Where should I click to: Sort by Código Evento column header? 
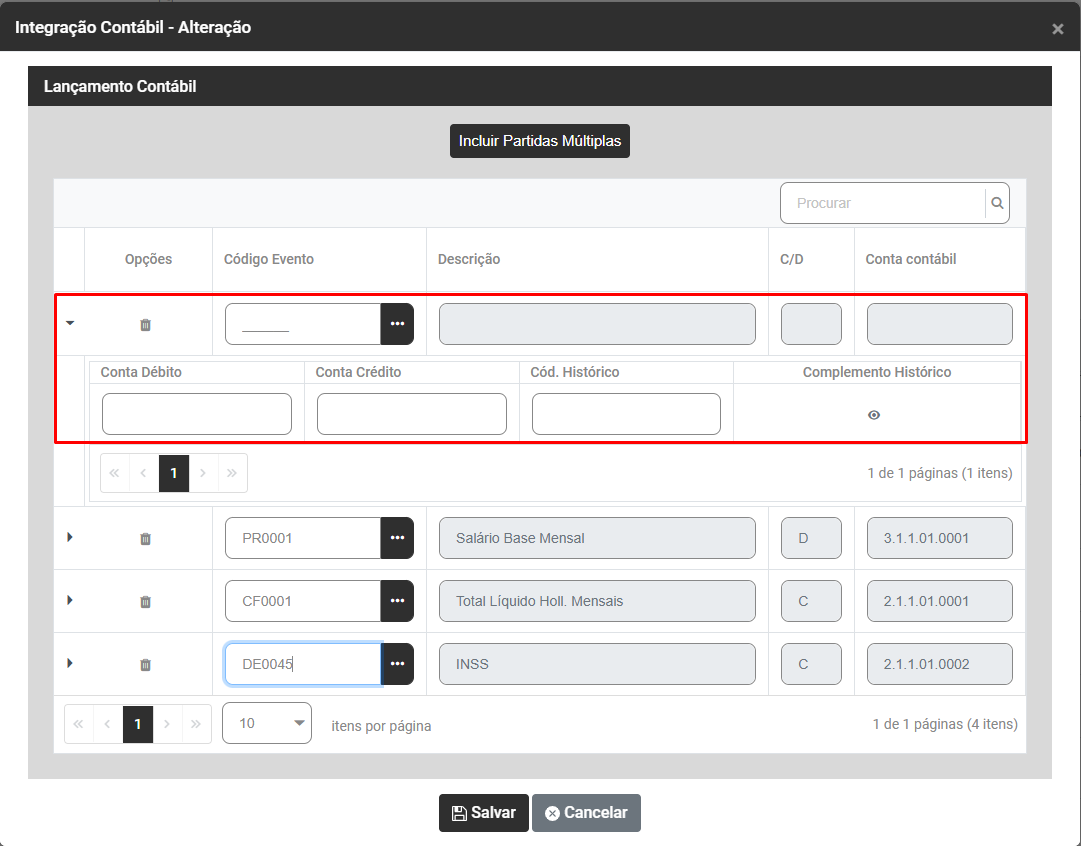click(x=269, y=259)
